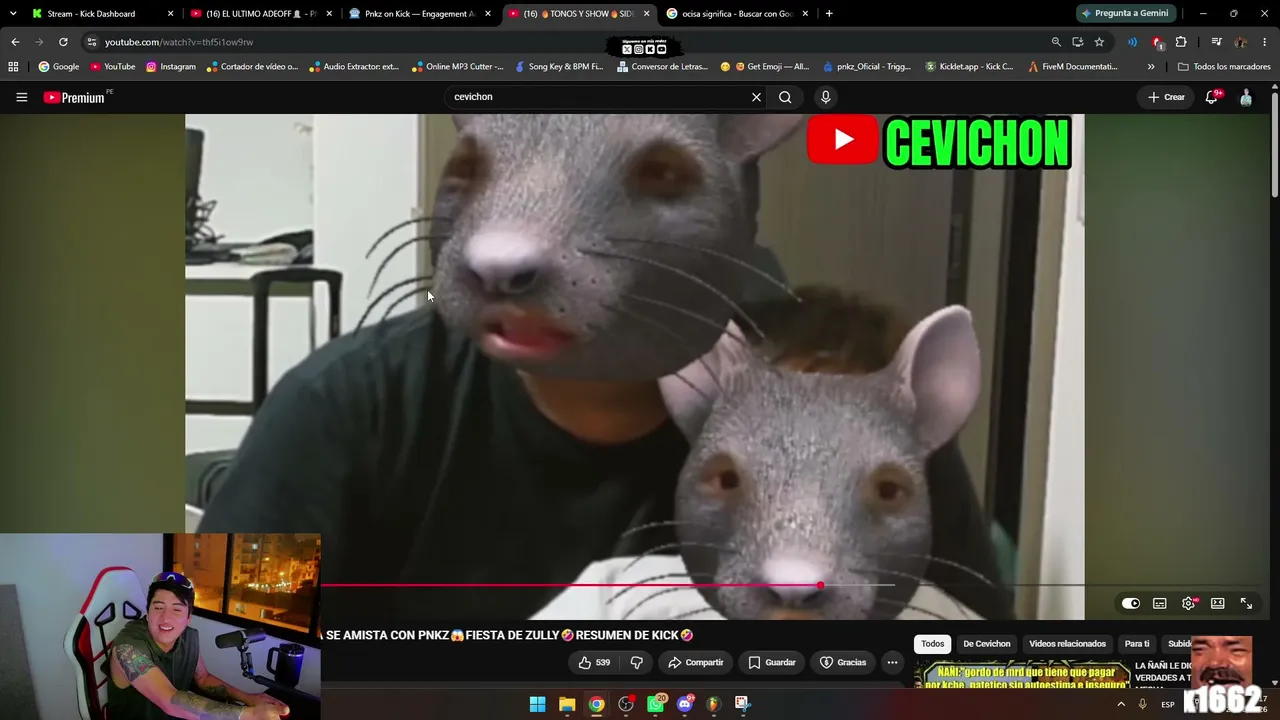Select the Todos filter chip
This screenshot has height=720, width=1280.
(932, 644)
